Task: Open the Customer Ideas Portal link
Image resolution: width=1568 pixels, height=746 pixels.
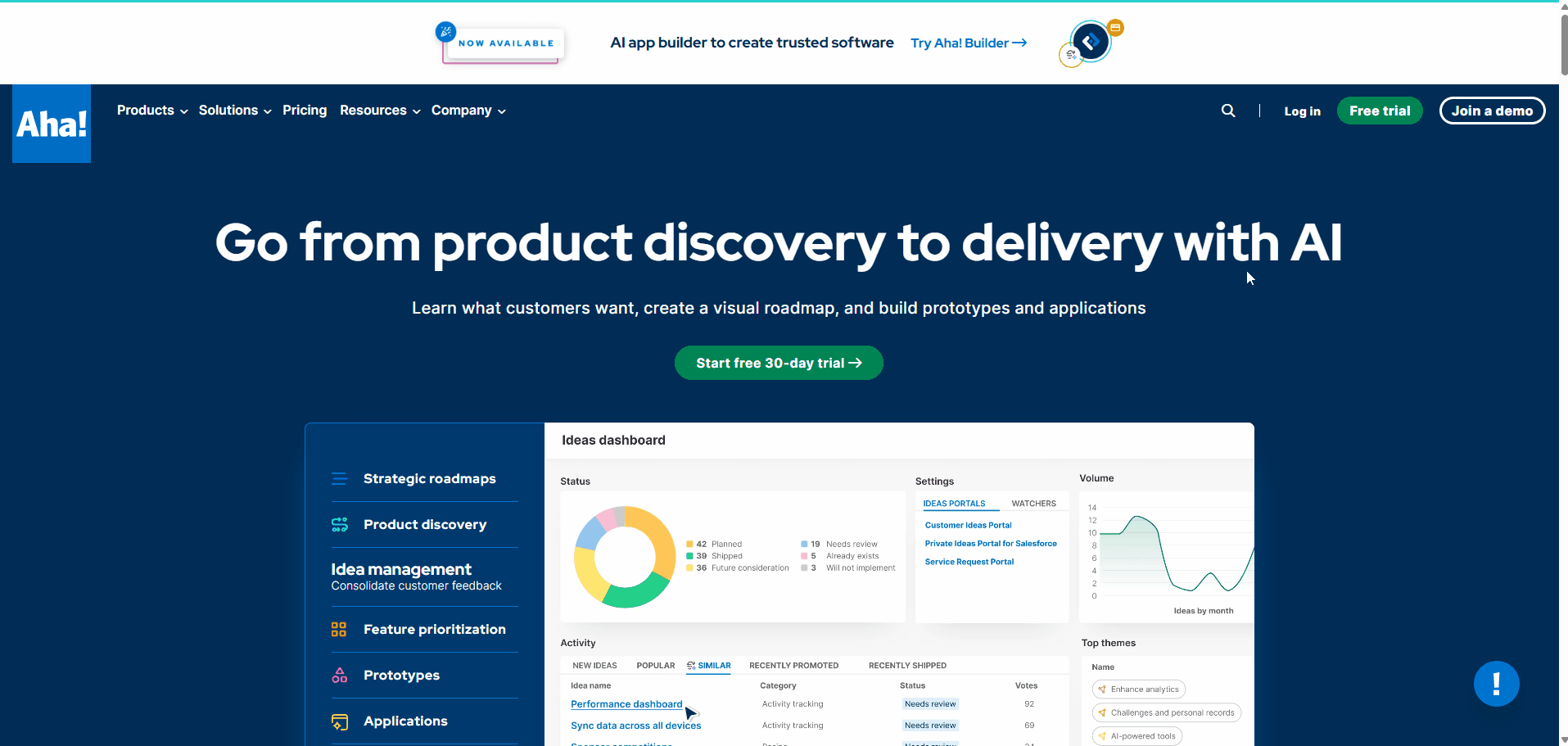Action: [968, 526]
